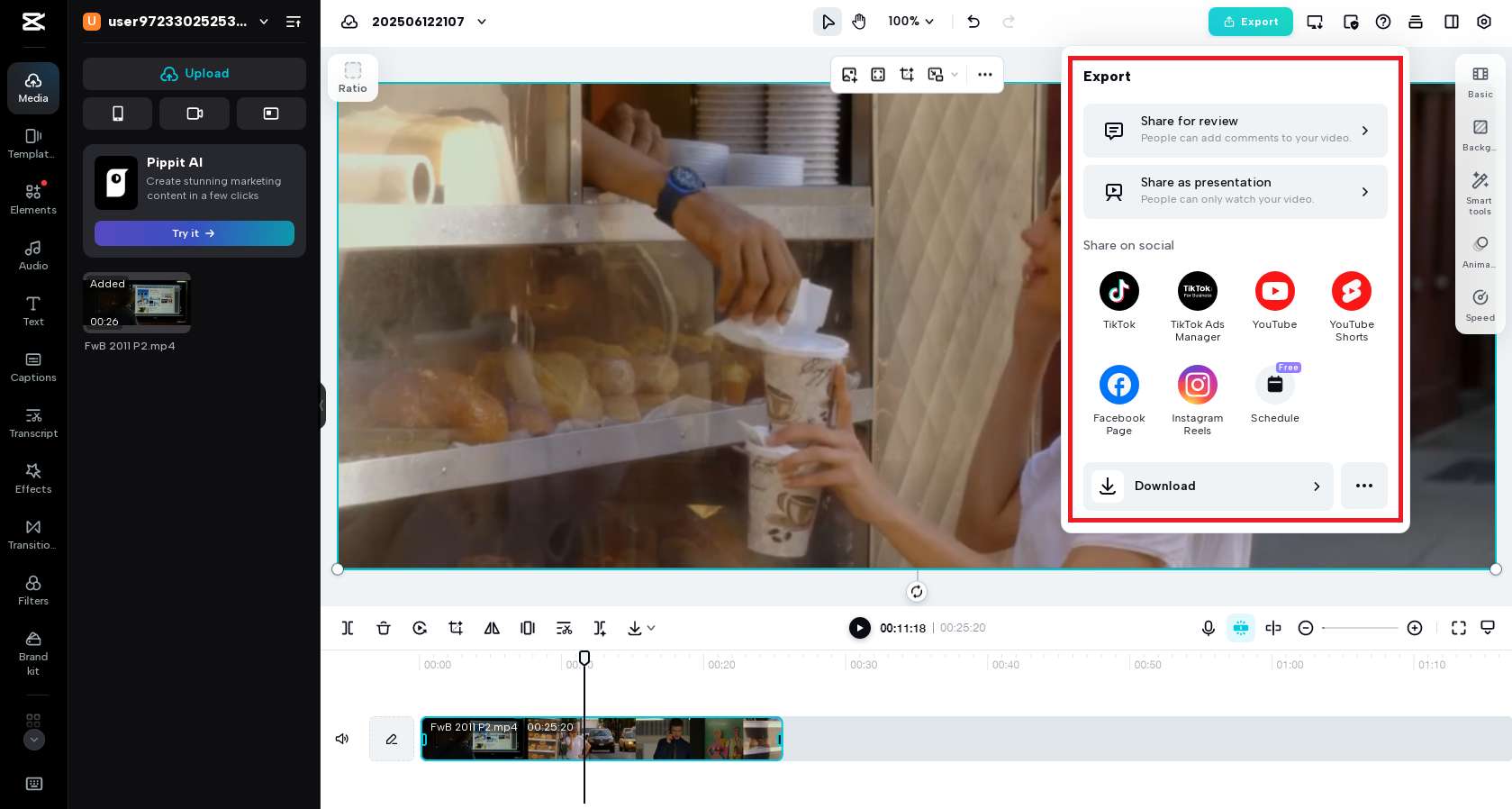Click Try it for Pippit AI

(x=195, y=233)
